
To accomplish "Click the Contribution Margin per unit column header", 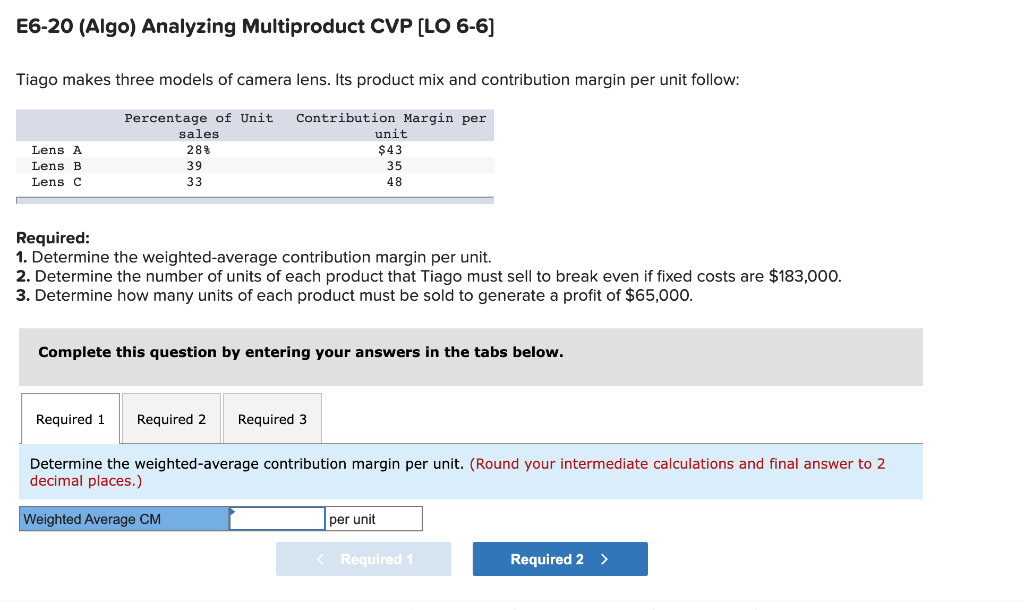I will point(390,125).
